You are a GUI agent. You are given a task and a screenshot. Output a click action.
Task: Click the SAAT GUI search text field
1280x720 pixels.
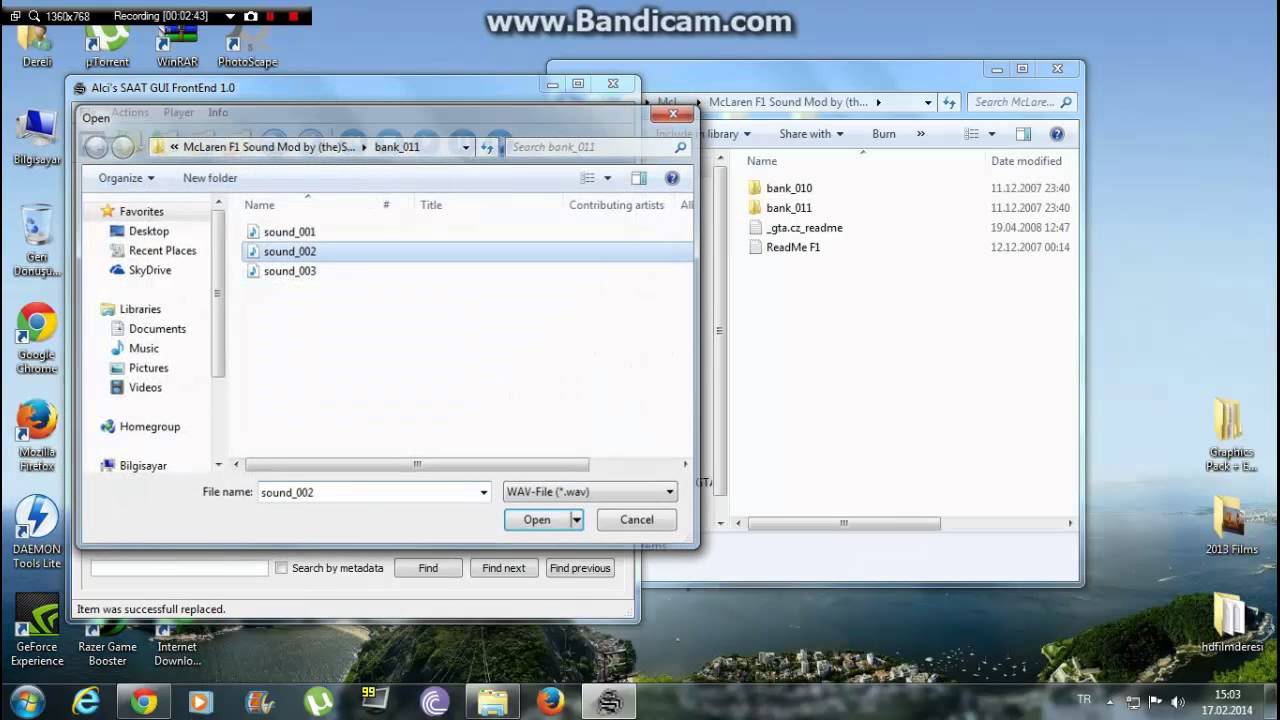click(x=179, y=568)
